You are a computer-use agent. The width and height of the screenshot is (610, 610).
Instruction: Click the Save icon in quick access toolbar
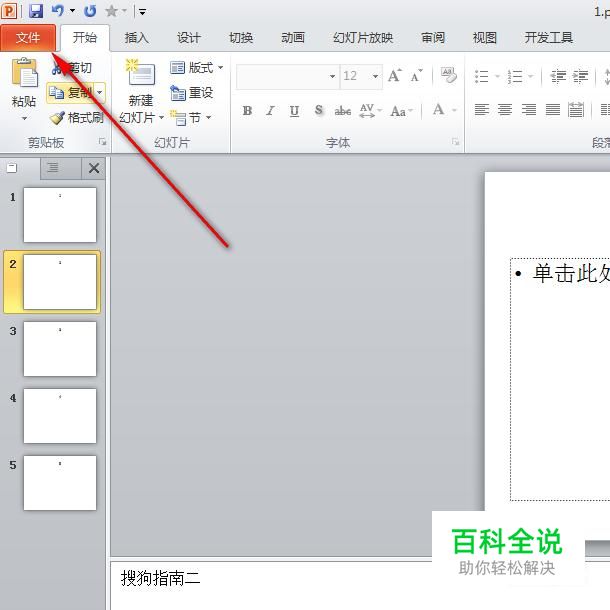point(36,11)
